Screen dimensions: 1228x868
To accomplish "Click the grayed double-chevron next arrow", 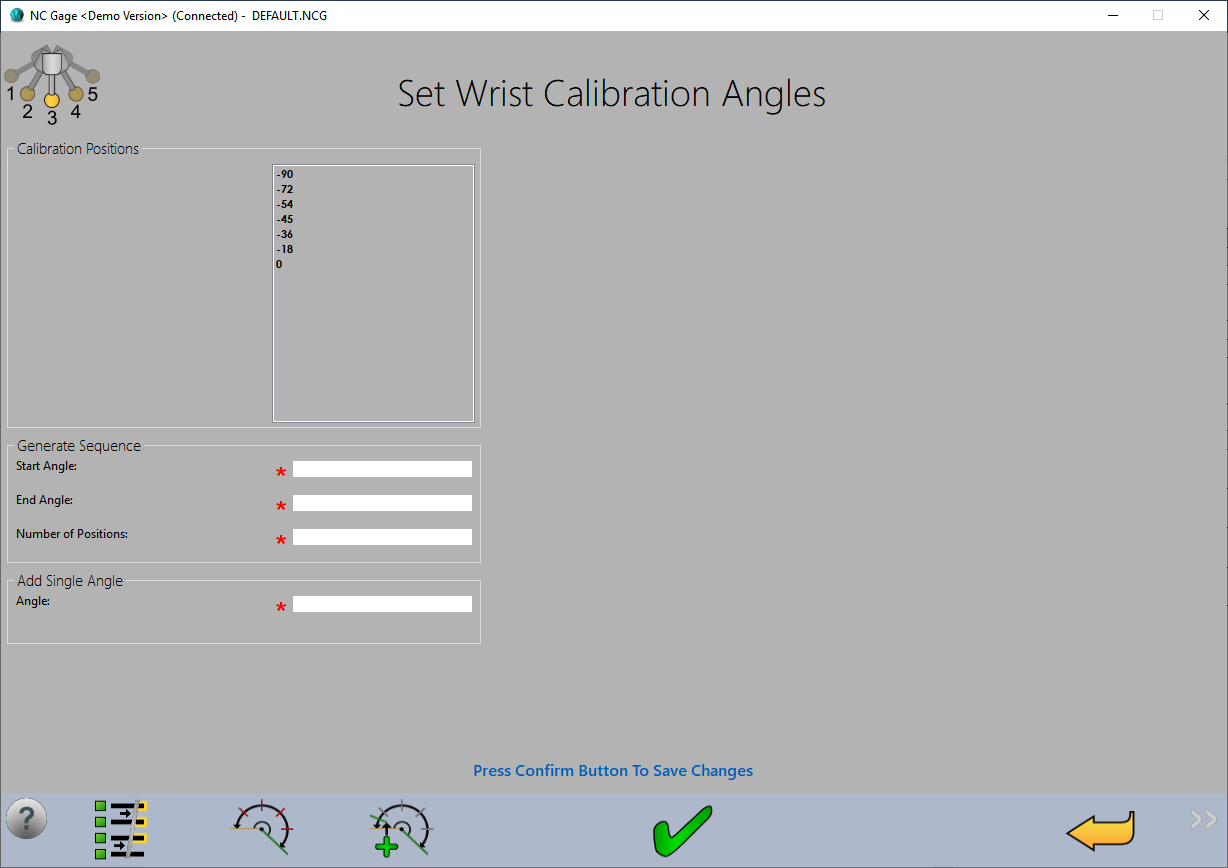I will [x=1203, y=820].
